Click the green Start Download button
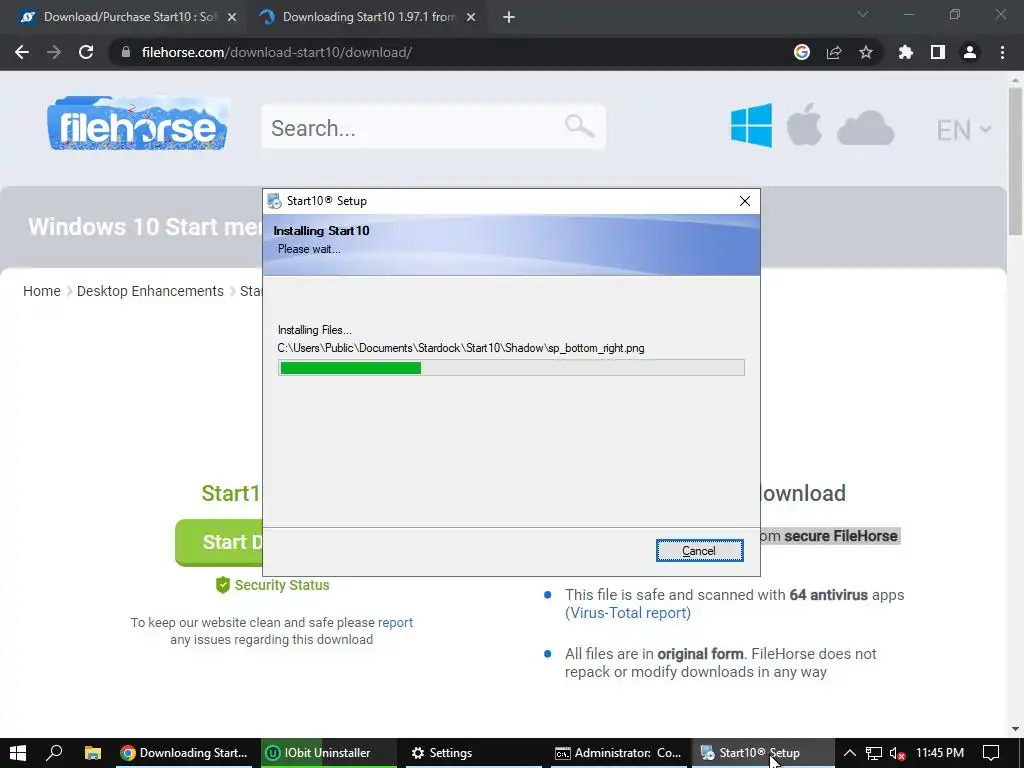 coord(219,542)
